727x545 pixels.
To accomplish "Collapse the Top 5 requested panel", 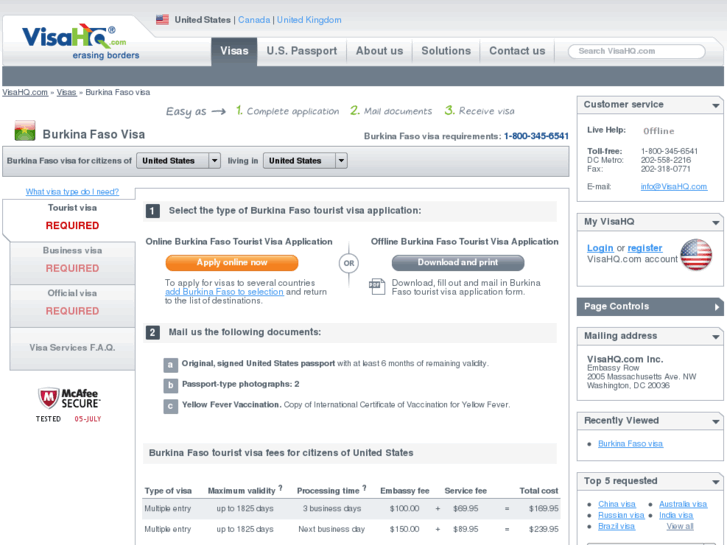I will (715, 482).
